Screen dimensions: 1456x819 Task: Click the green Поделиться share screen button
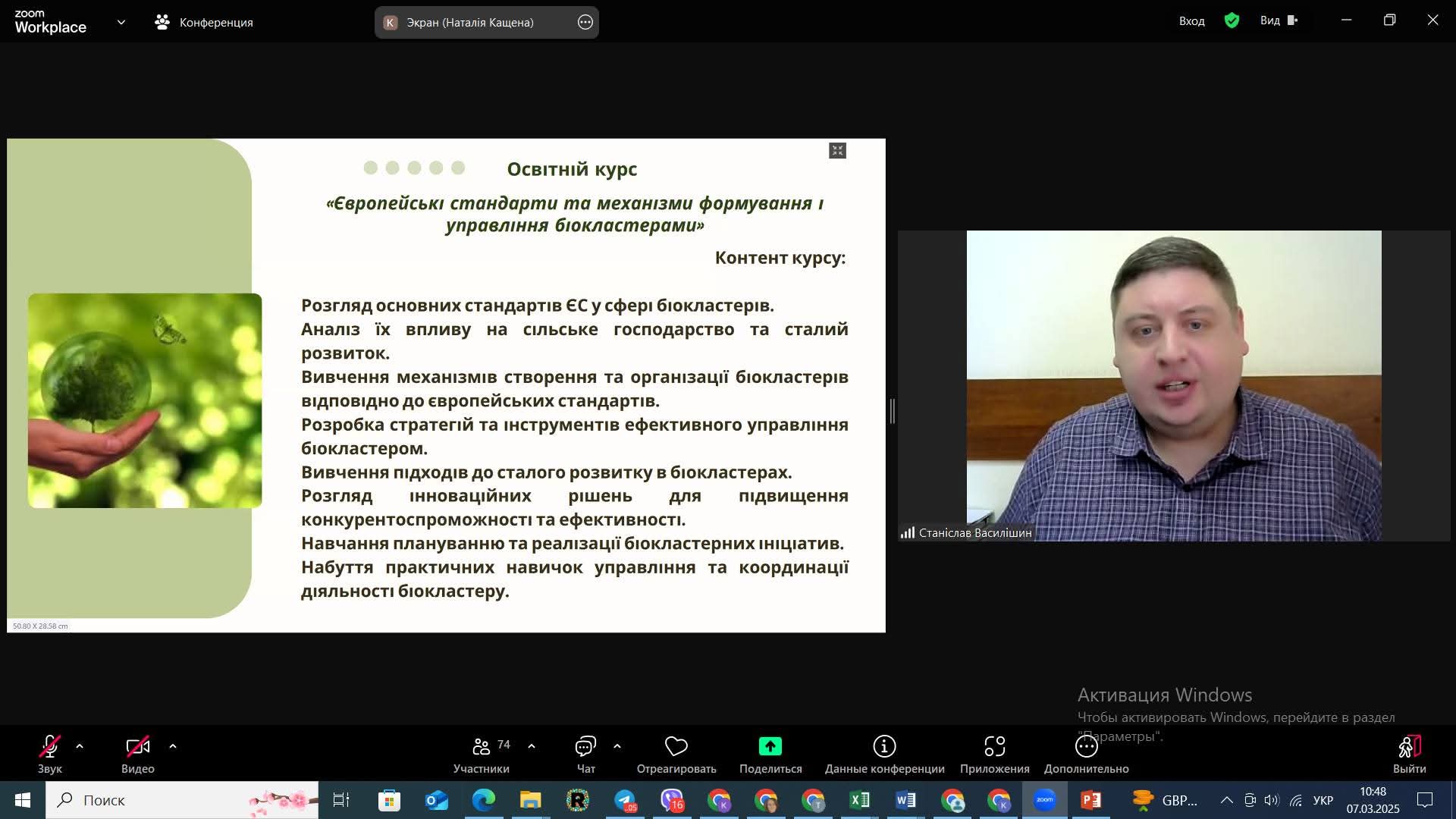tap(770, 747)
